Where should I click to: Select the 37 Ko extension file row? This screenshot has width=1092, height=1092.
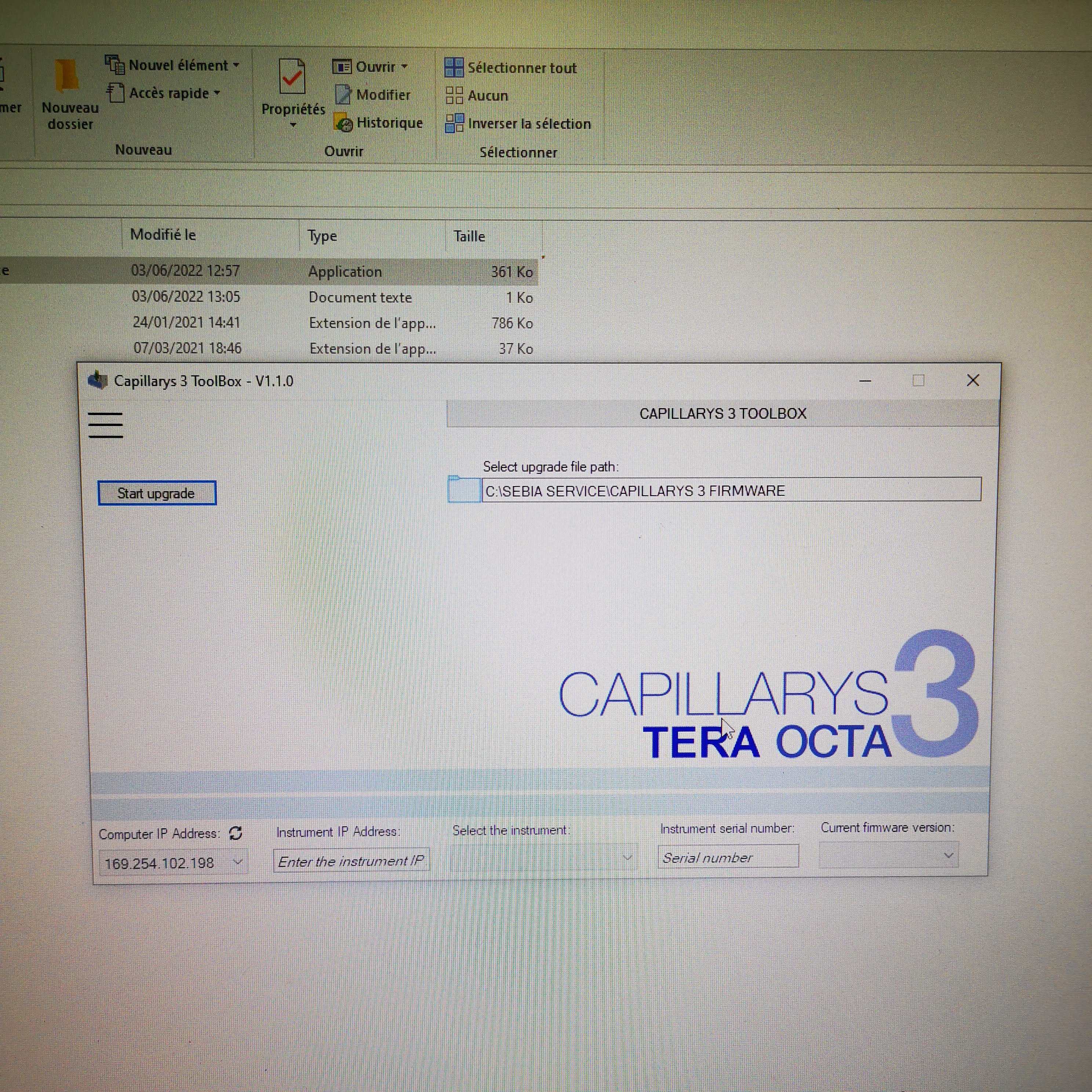269,348
